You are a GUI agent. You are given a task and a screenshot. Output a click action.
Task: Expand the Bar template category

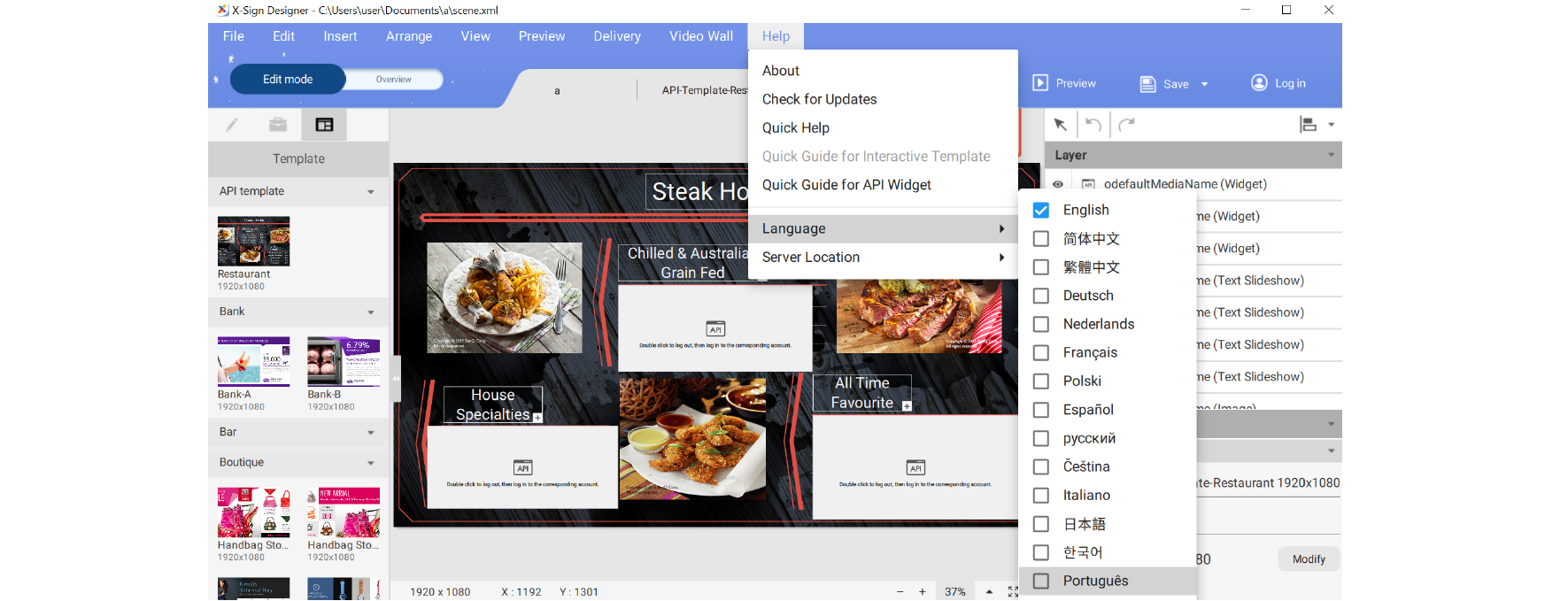point(370,433)
